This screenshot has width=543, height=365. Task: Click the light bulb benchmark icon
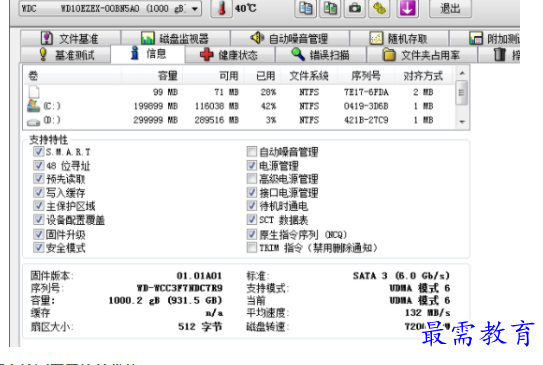pyautogui.click(x=43, y=55)
